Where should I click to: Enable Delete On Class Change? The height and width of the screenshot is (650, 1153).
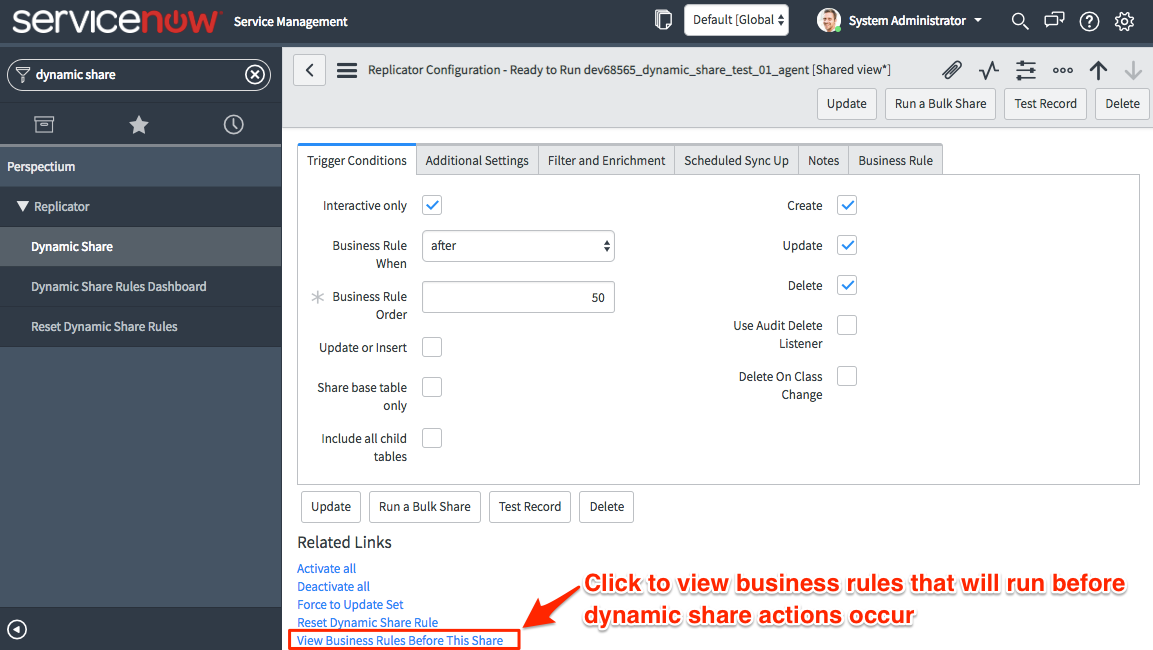(847, 376)
